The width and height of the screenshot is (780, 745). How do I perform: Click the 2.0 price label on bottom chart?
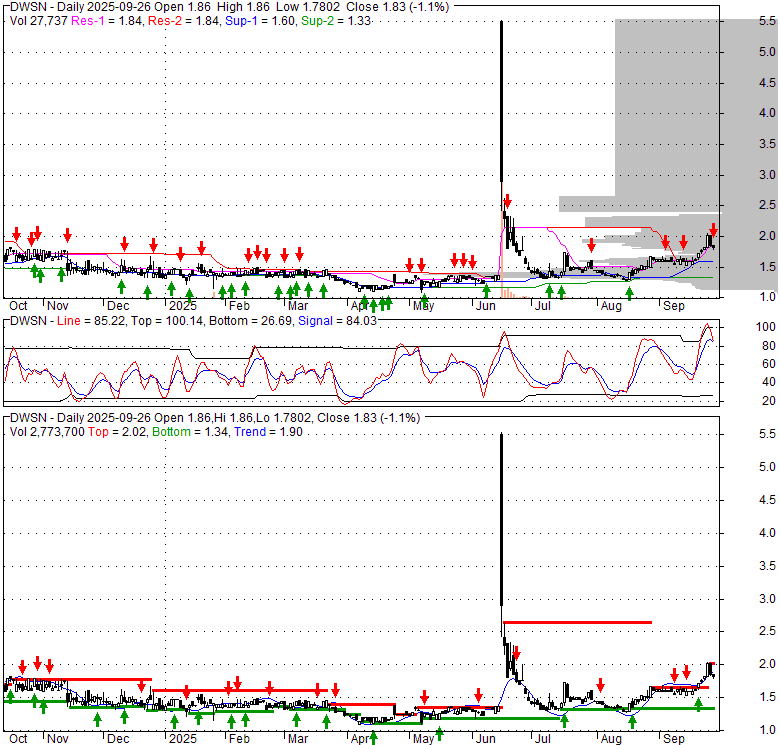tap(767, 664)
